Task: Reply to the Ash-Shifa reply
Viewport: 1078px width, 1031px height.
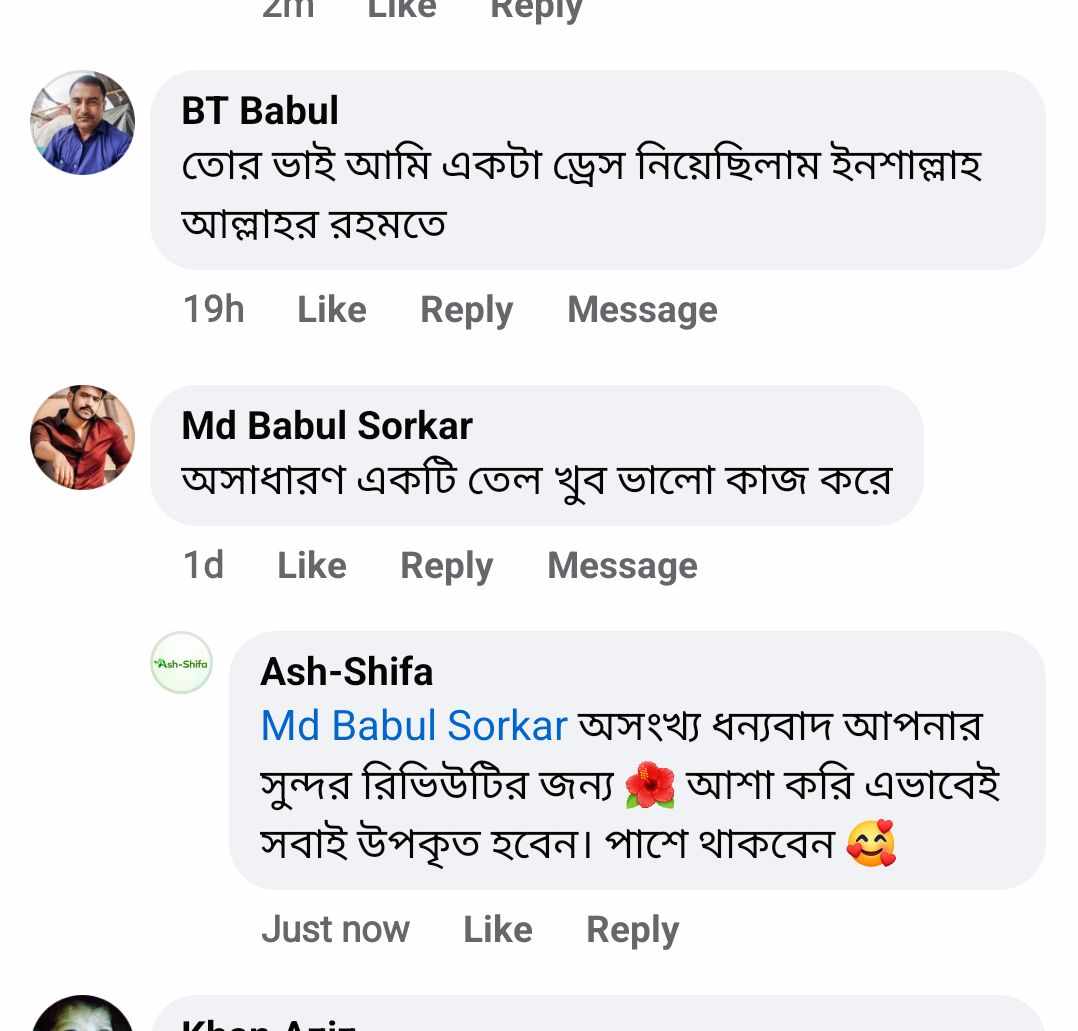Action: (632, 930)
